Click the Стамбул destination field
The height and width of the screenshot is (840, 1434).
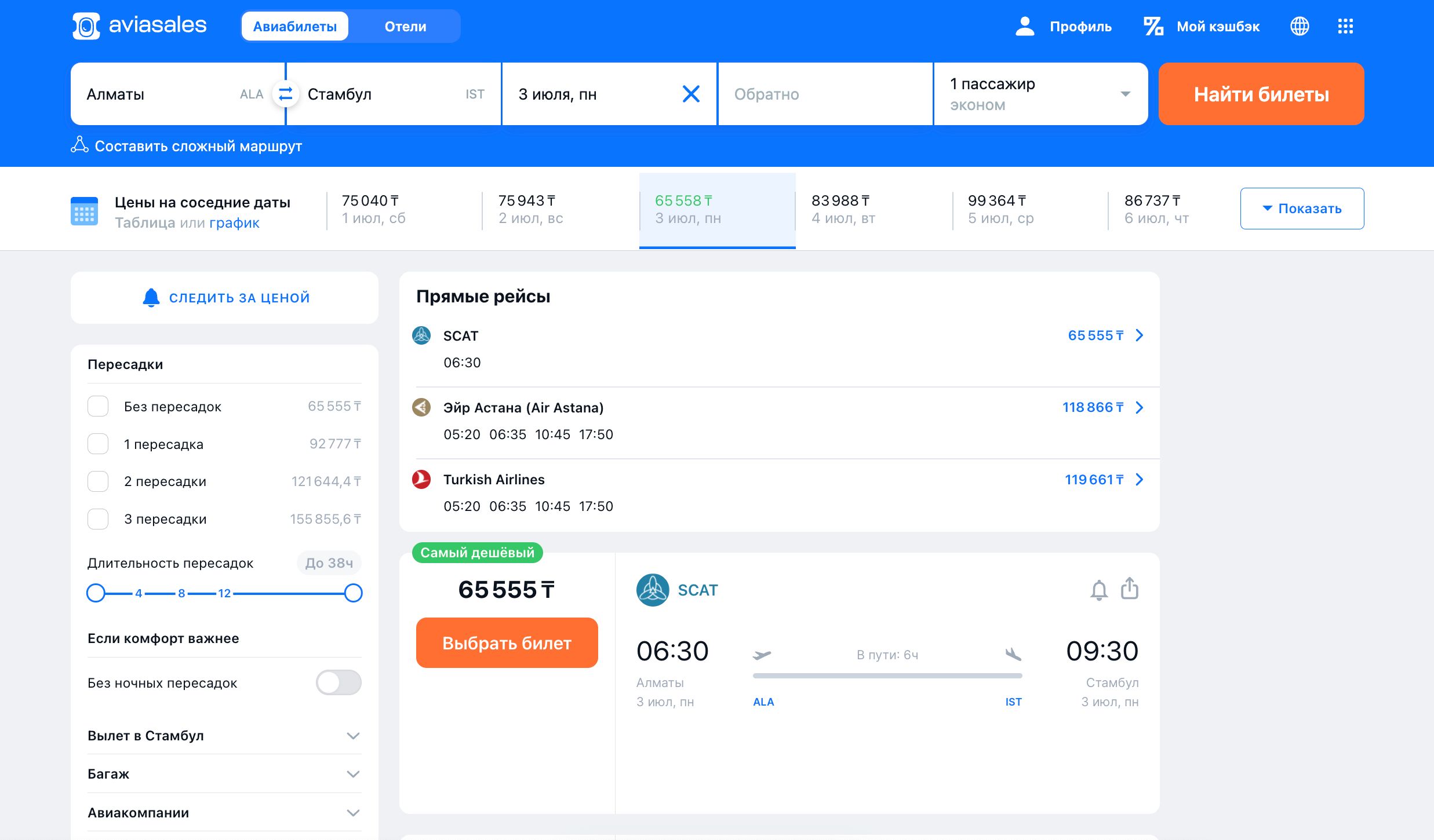(394, 94)
